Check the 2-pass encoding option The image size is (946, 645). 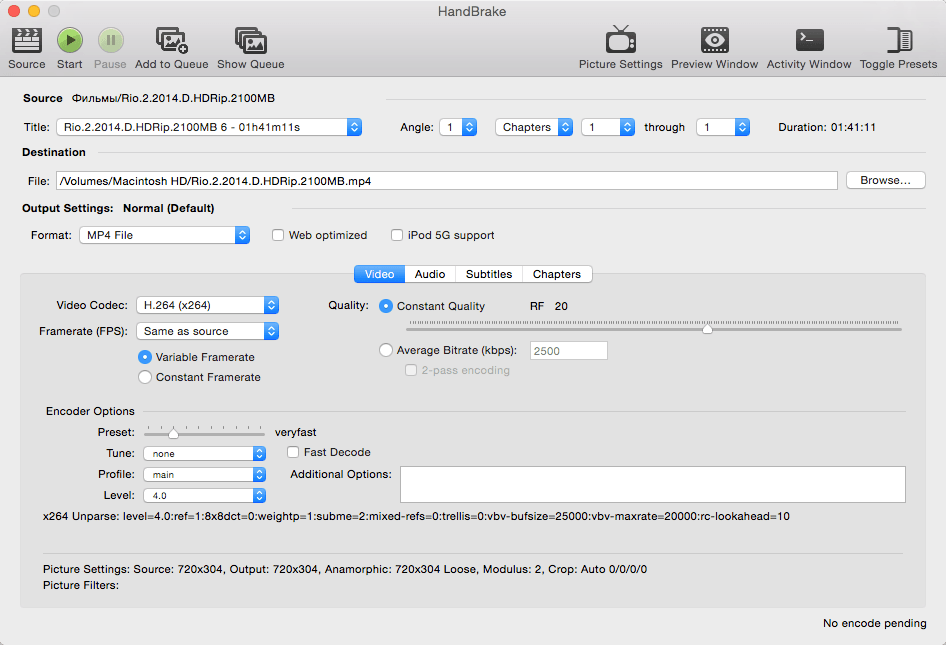411,370
